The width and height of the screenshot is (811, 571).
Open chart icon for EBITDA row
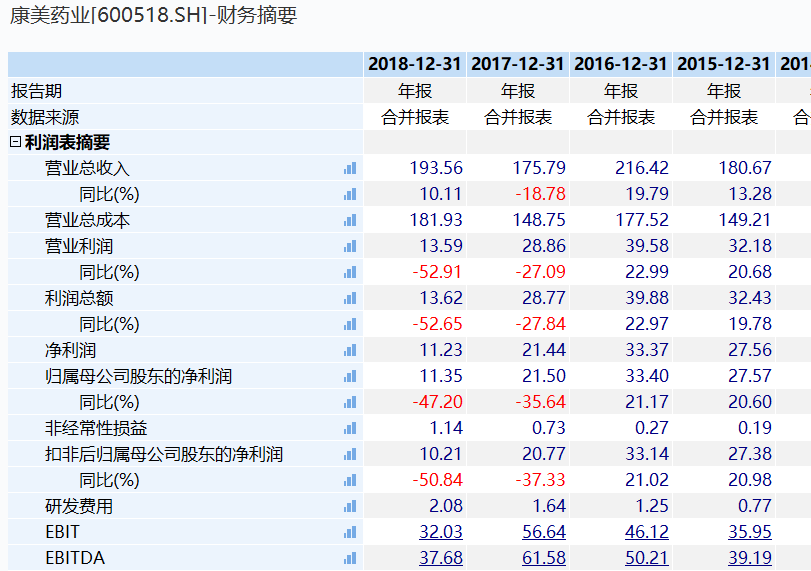click(x=350, y=558)
